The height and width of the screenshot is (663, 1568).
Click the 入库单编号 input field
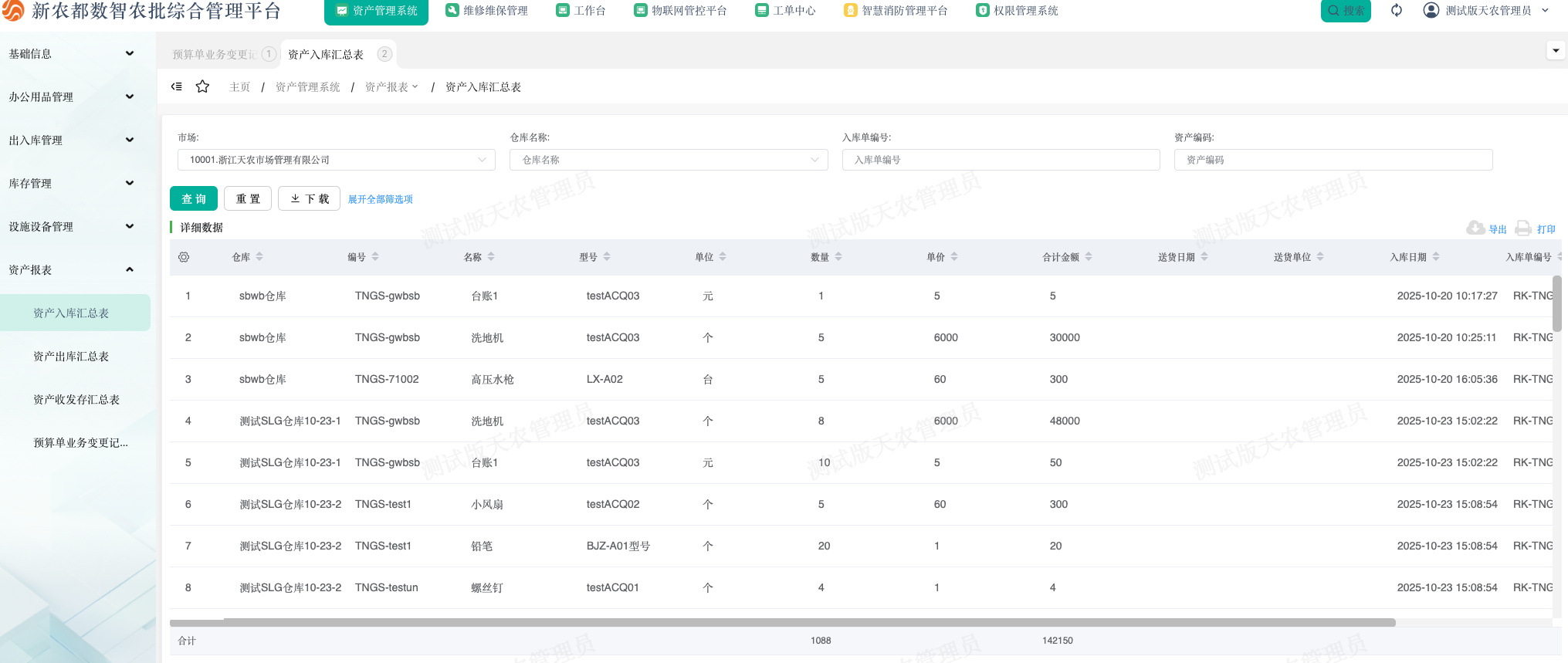click(x=1001, y=160)
